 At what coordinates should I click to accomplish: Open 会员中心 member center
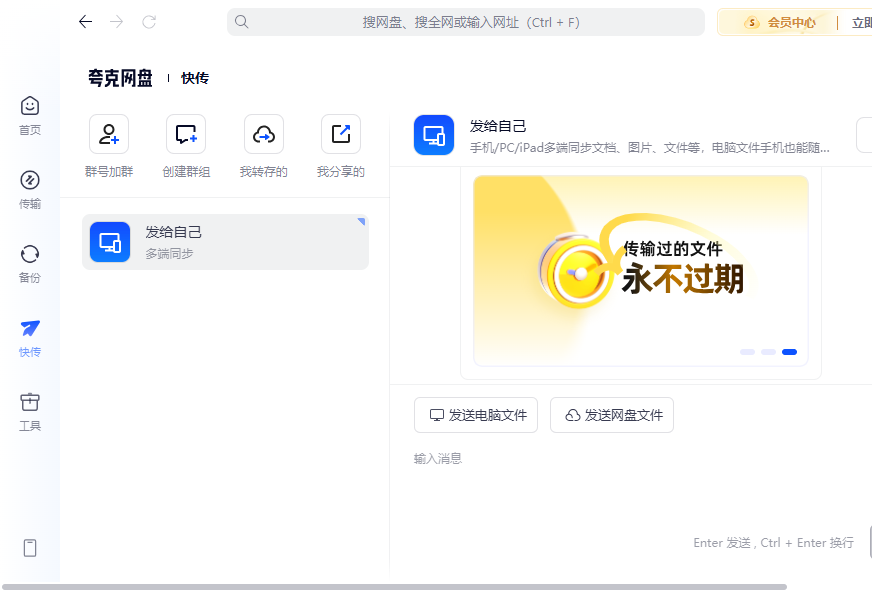pos(780,23)
